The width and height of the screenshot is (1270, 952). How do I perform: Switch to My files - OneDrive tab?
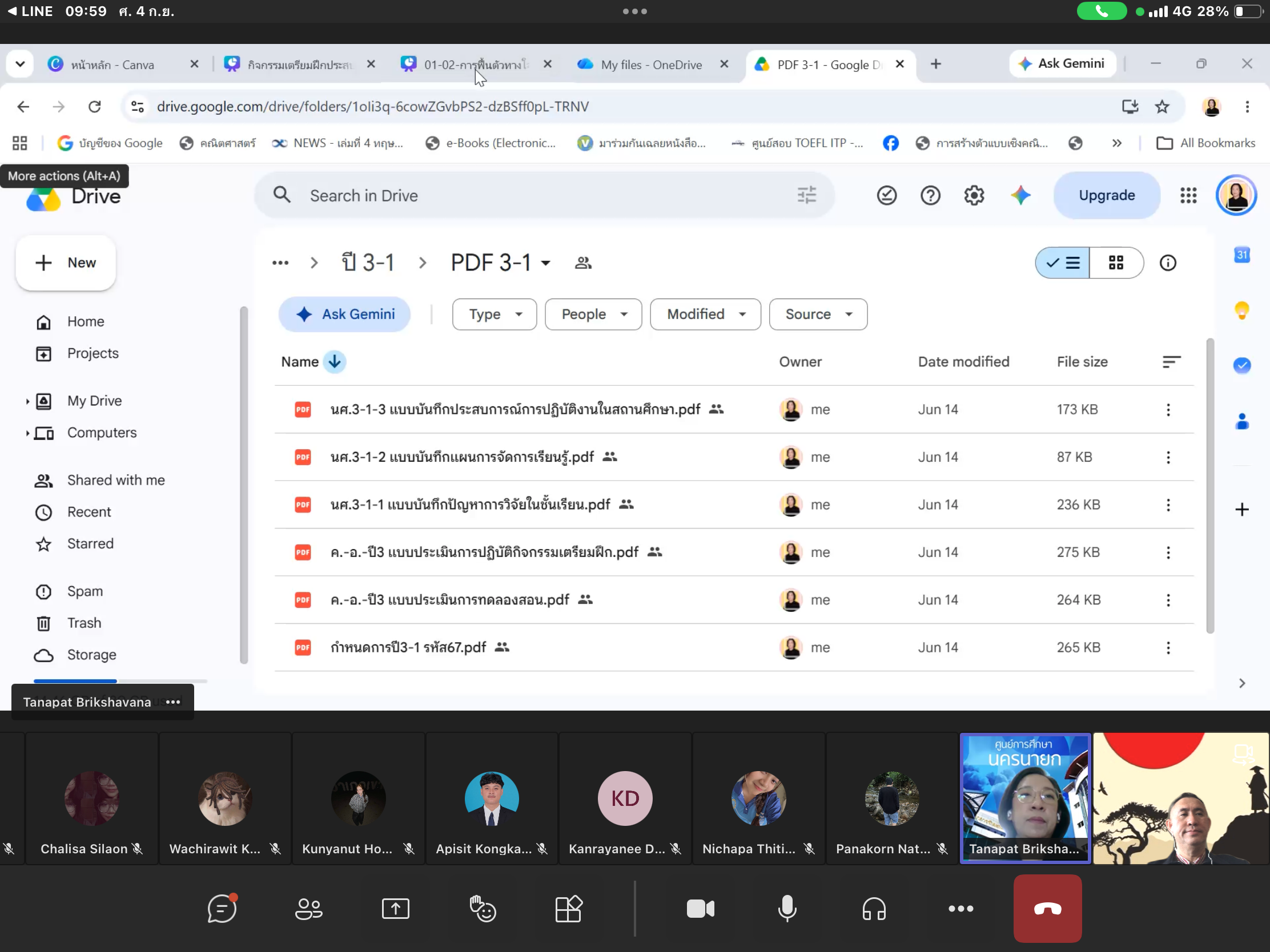(651, 64)
